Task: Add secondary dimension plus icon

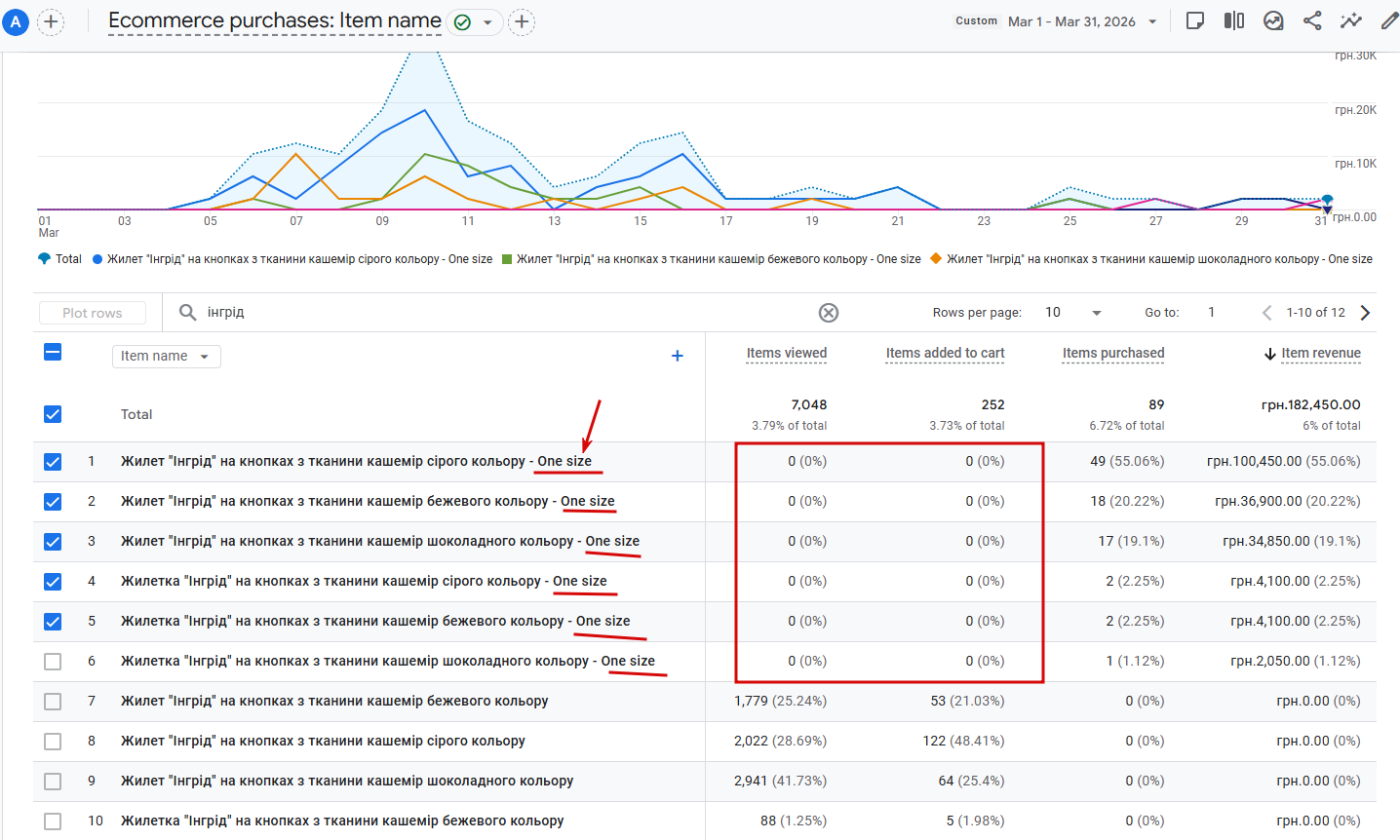Action: [678, 356]
